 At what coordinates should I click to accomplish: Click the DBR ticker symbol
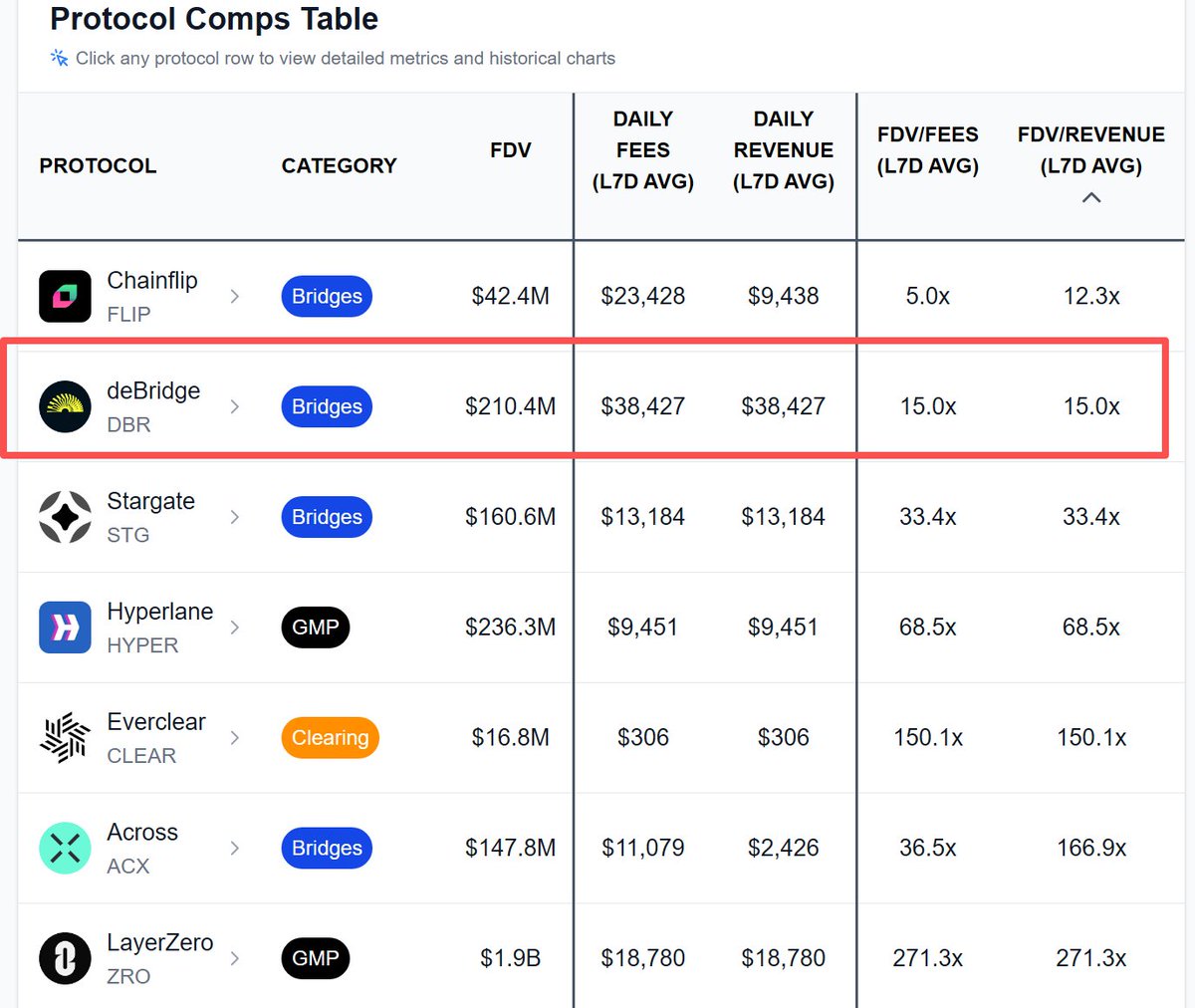(128, 425)
